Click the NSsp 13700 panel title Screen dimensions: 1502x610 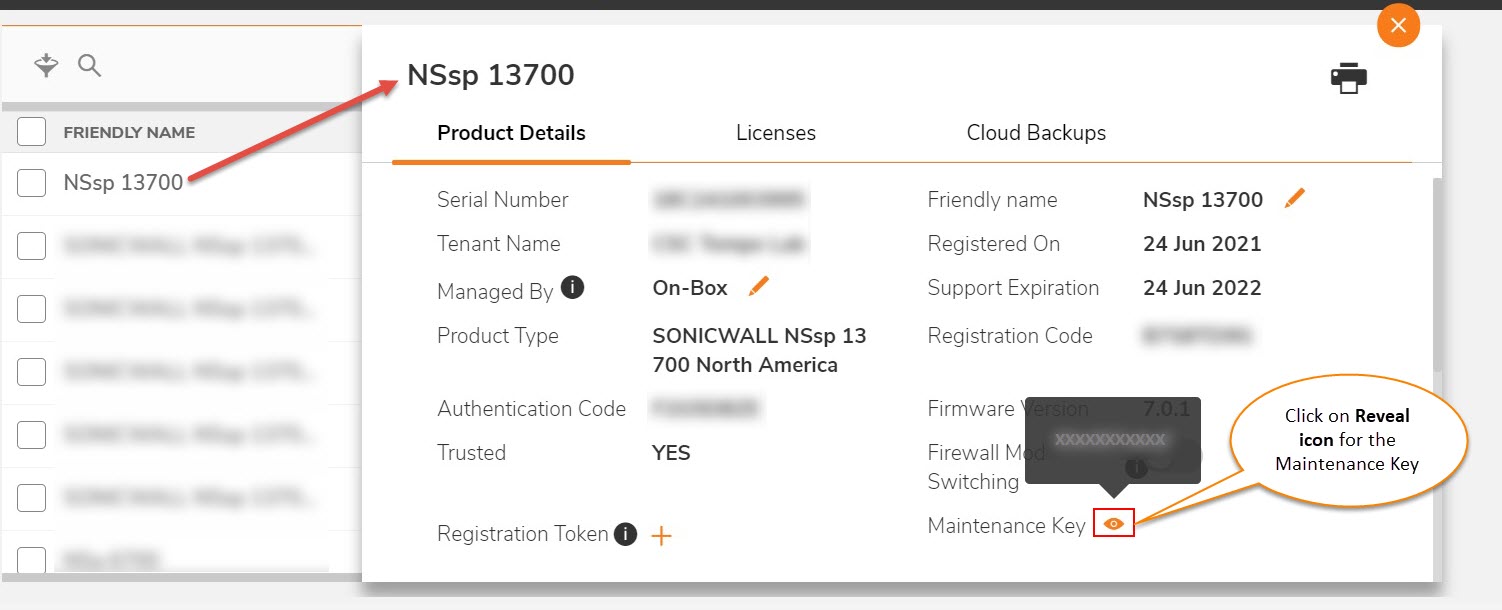pyautogui.click(x=490, y=75)
